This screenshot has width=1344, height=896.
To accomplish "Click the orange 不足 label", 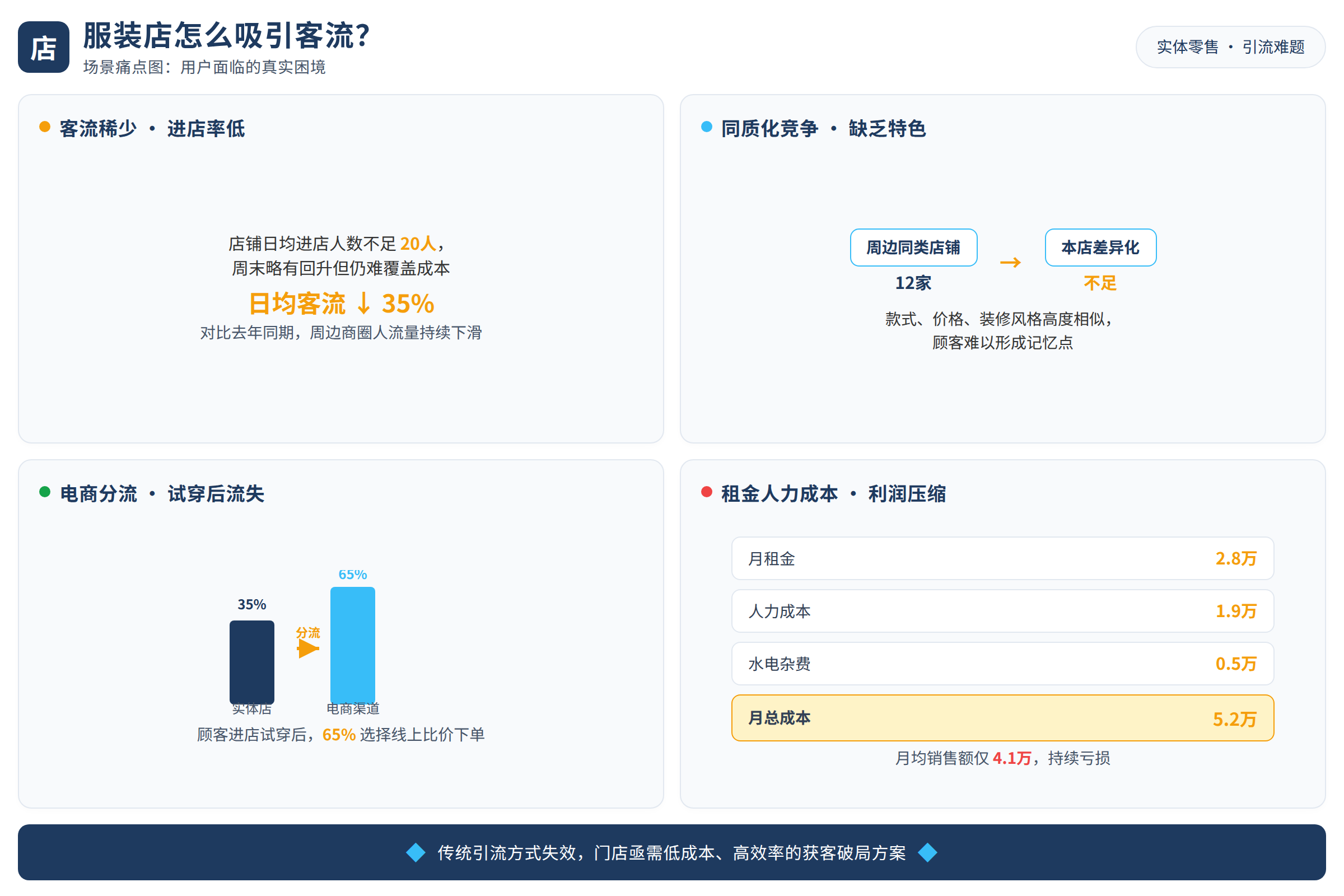I will coord(1100,283).
